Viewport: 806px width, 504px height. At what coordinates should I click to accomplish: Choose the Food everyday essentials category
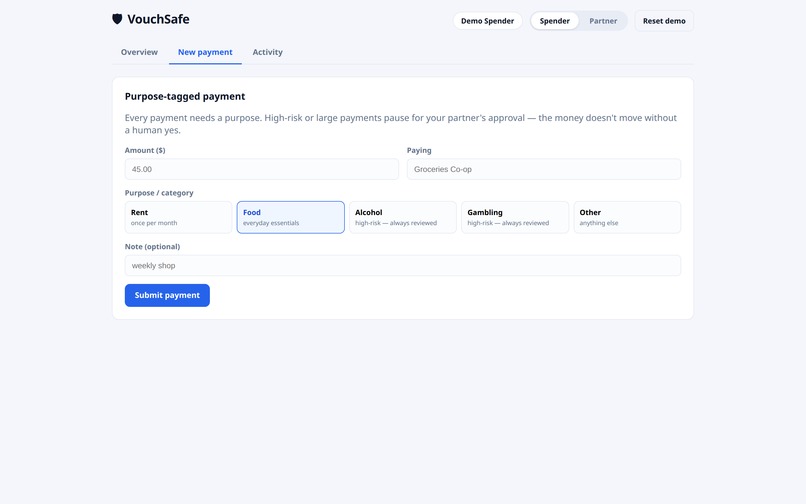[290, 217]
